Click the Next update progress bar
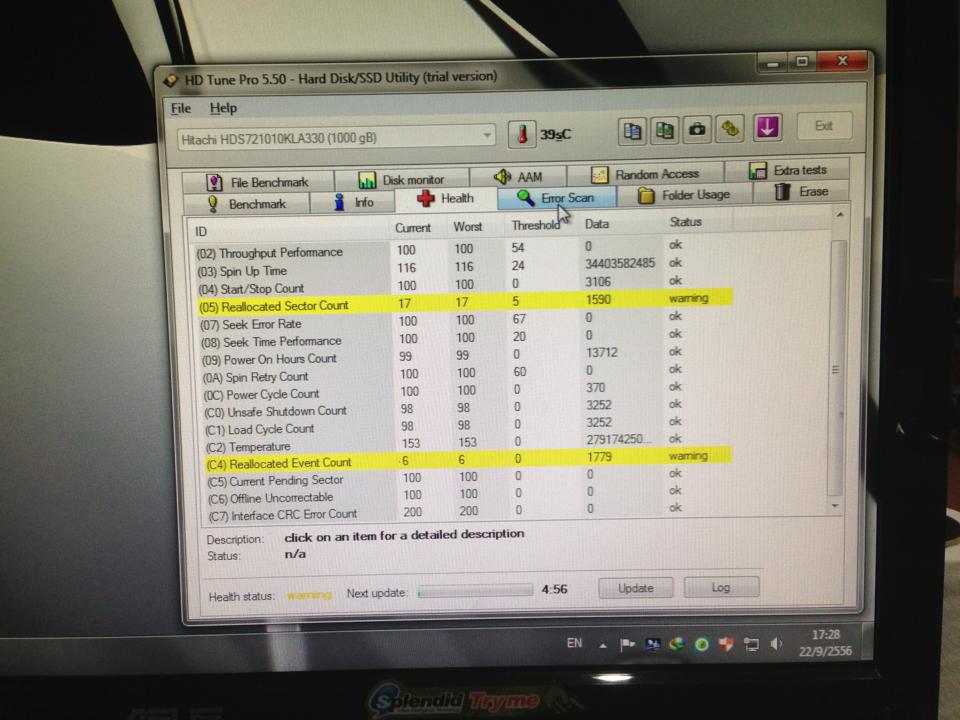 click(474, 591)
